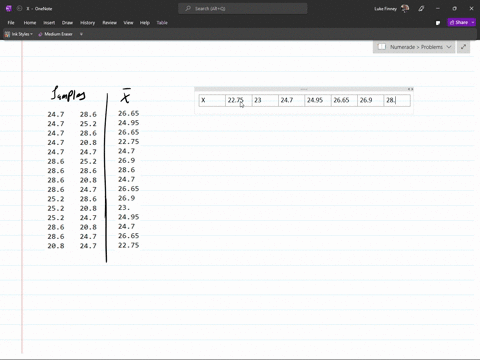Open the File menu
The image size is (480, 360).
tap(11, 23)
